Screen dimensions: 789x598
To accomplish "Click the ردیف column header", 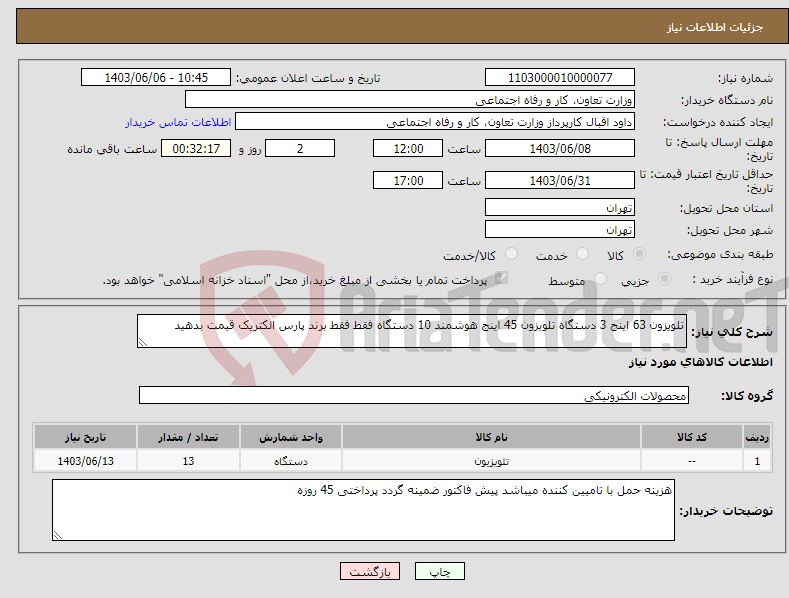I will (757, 437).
